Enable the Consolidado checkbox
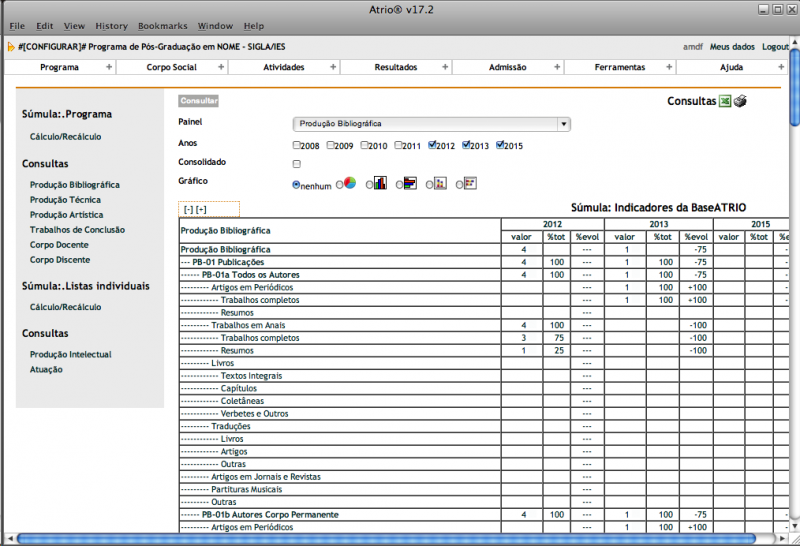The width and height of the screenshot is (800, 546). tap(297, 163)
